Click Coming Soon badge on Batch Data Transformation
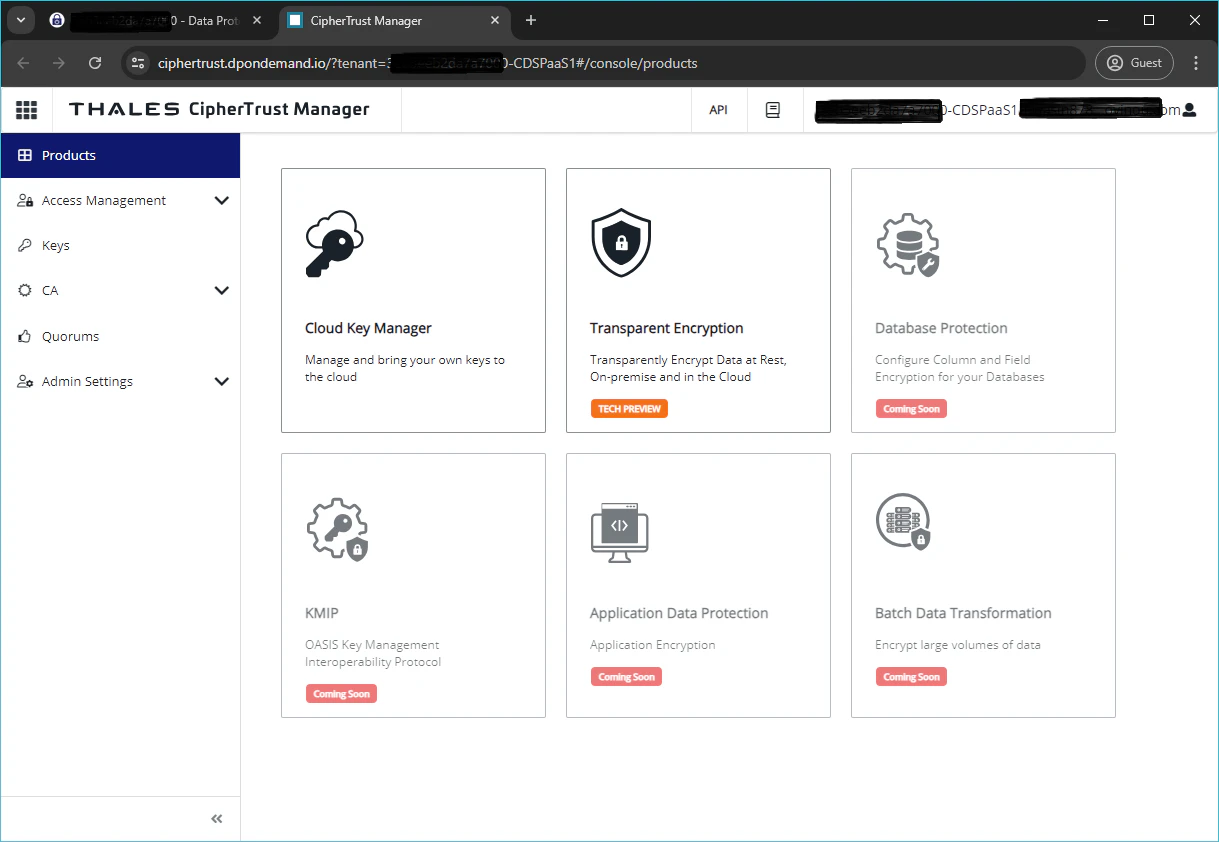The height and width of the screenshot is (842, 1219). [x=912, y=677]
